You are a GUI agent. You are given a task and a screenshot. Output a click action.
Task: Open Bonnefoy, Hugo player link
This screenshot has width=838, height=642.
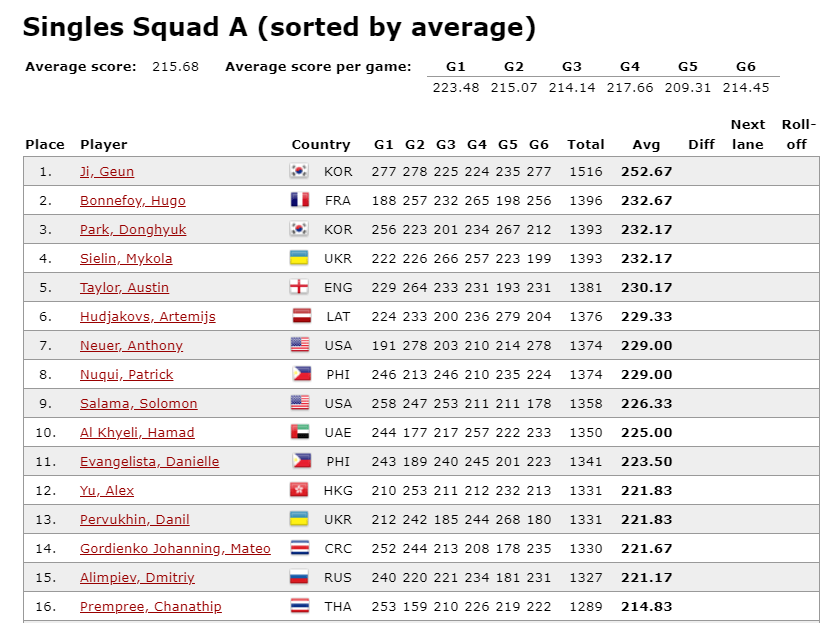point(133,200)
